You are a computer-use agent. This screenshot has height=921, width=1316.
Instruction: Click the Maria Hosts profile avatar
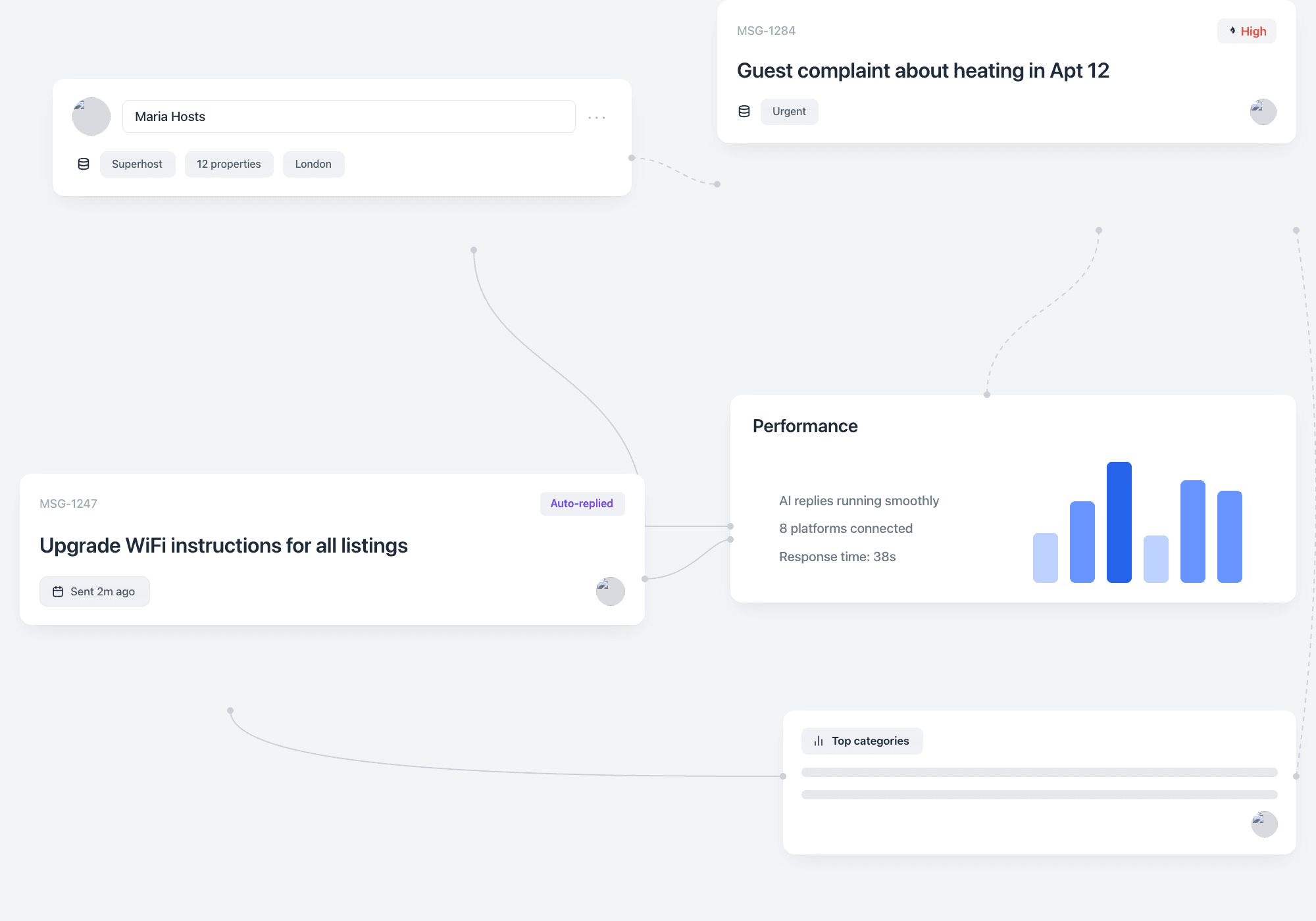click(91, 116)
